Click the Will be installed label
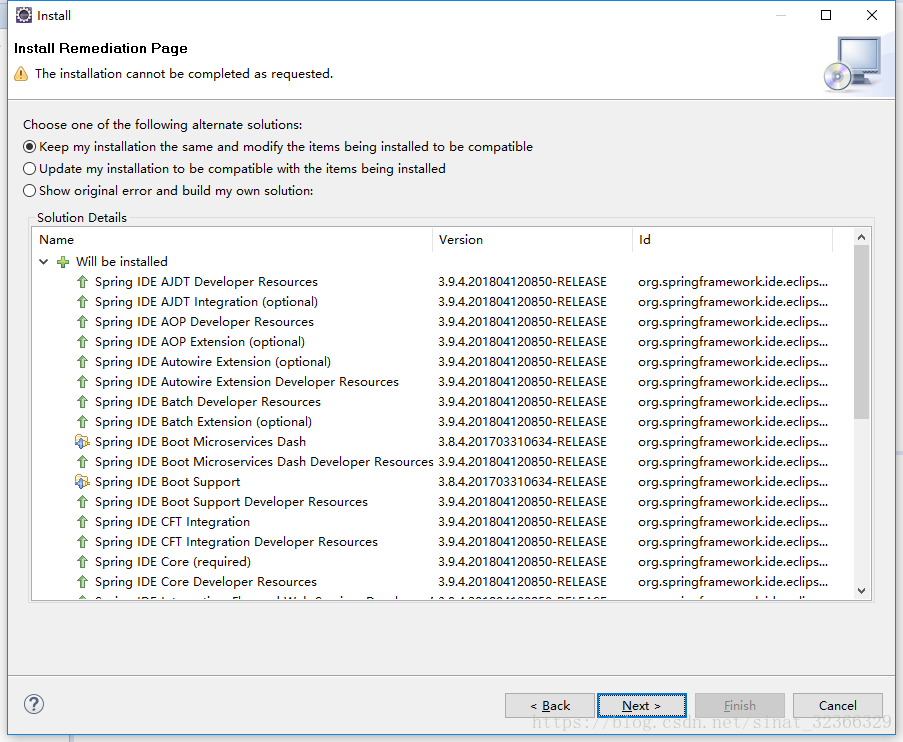The width and height of the screenshot is (903, 742). click(x=122, y=262)
